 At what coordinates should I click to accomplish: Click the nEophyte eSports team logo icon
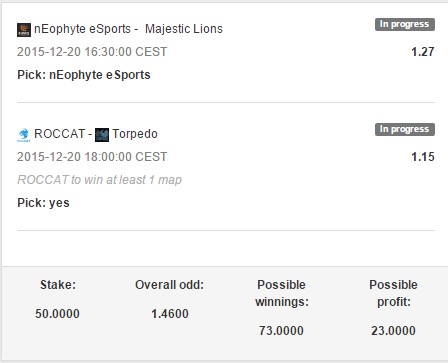coord(24,30)
